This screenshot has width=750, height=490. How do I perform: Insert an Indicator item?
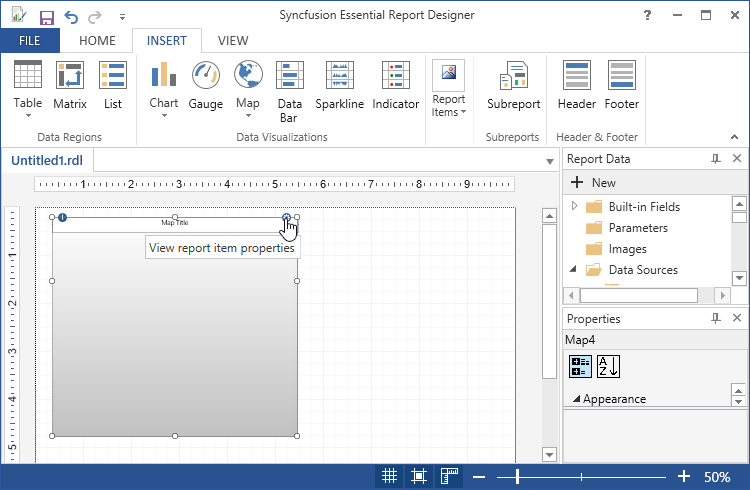tap(396, 85)
